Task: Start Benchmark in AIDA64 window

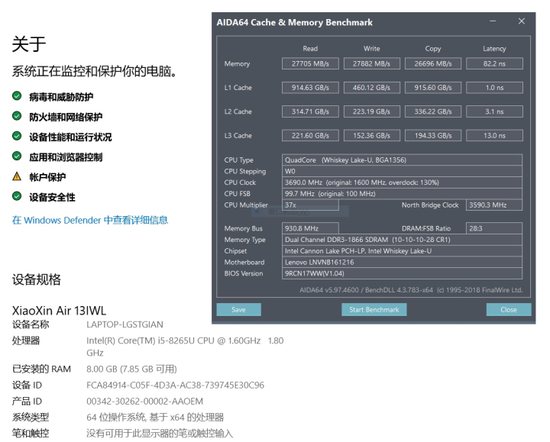Action: coord(374,310)
